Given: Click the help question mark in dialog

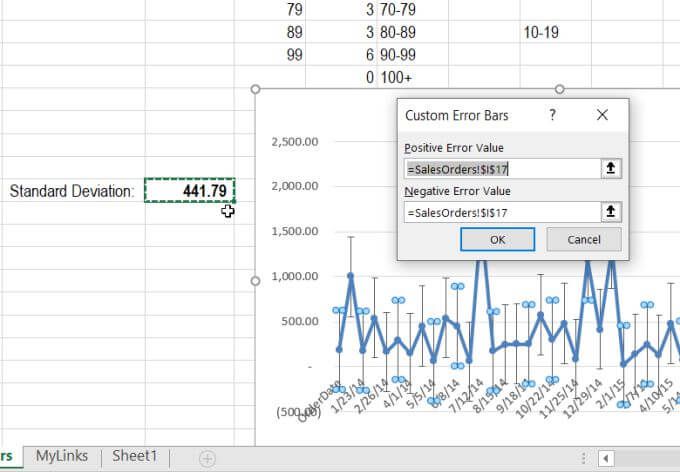Looking at the screenshot, I should pyautogui.click(x=552, y=115).
